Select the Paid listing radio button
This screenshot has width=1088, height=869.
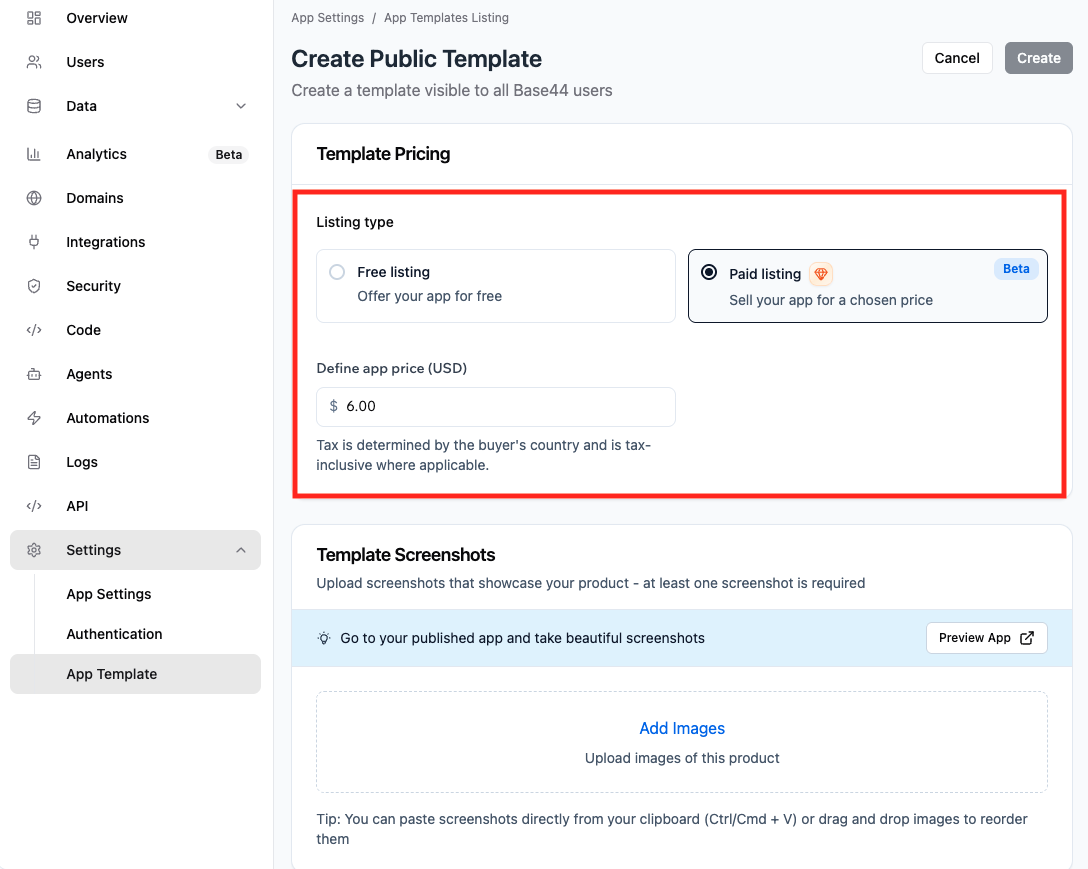pyautogui.click(x=709, y=273)
